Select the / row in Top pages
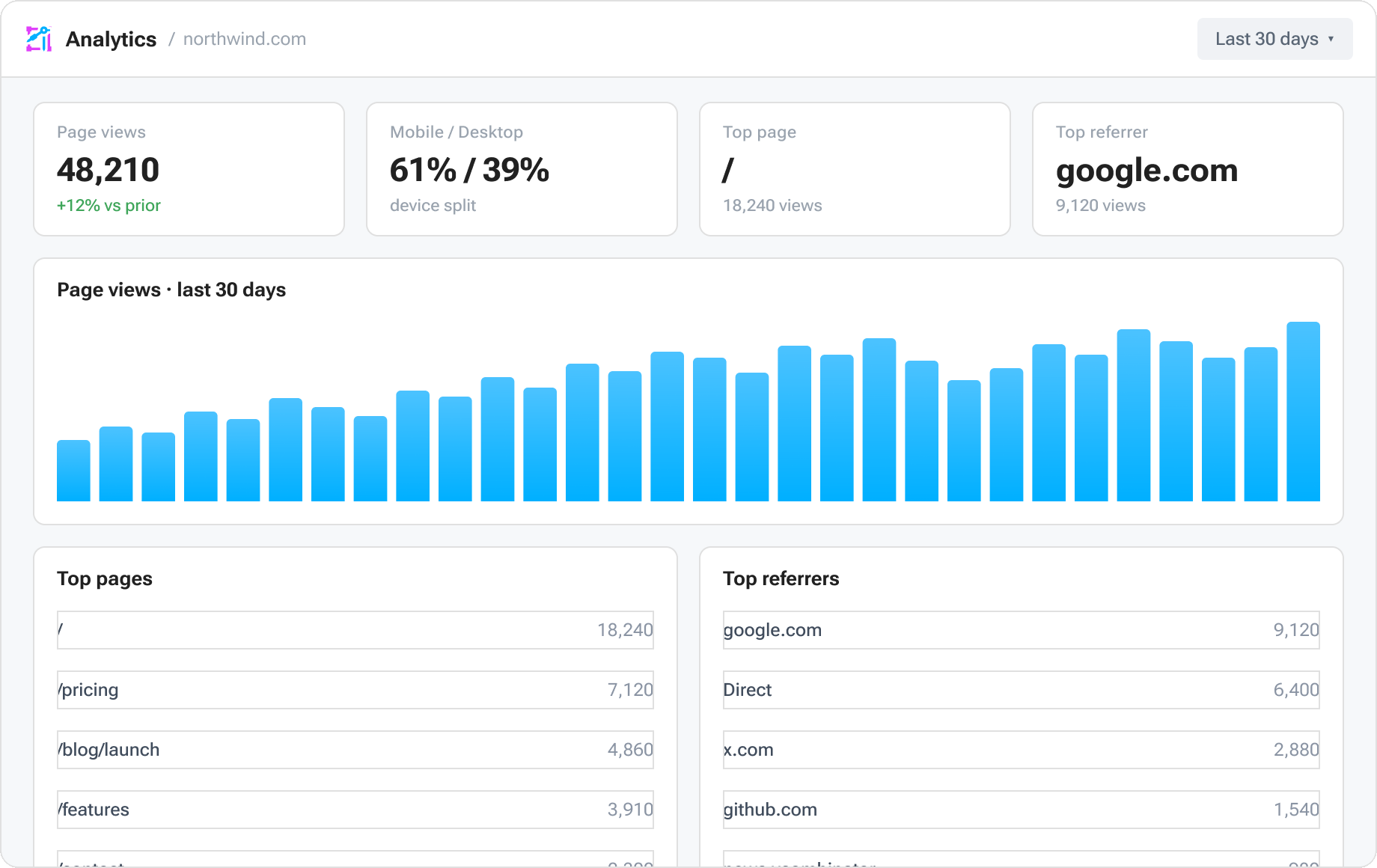 click(x=355, y=630)
